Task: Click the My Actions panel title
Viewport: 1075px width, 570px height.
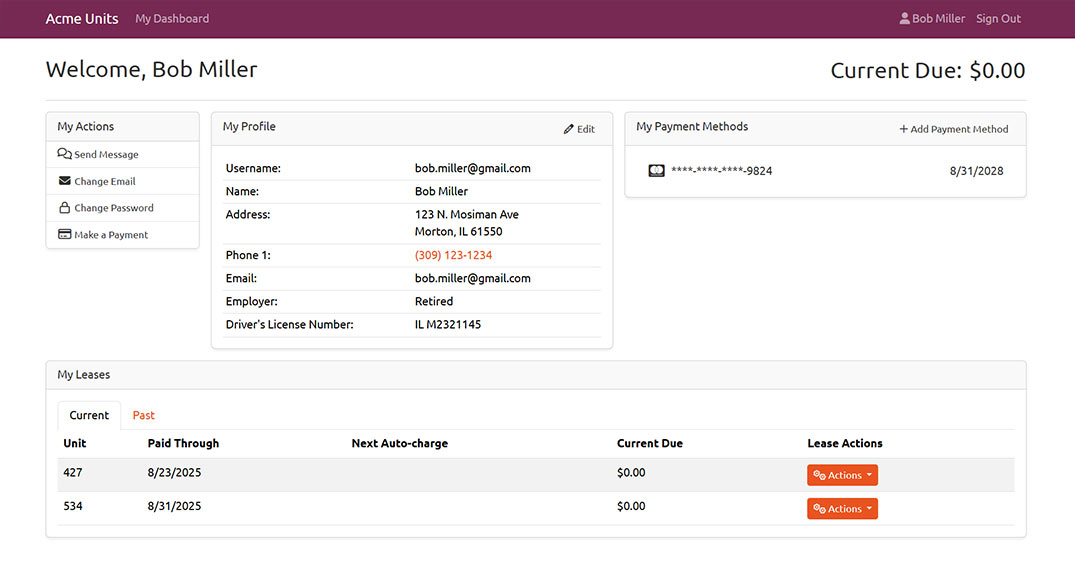Action: [x=86, y=126]
